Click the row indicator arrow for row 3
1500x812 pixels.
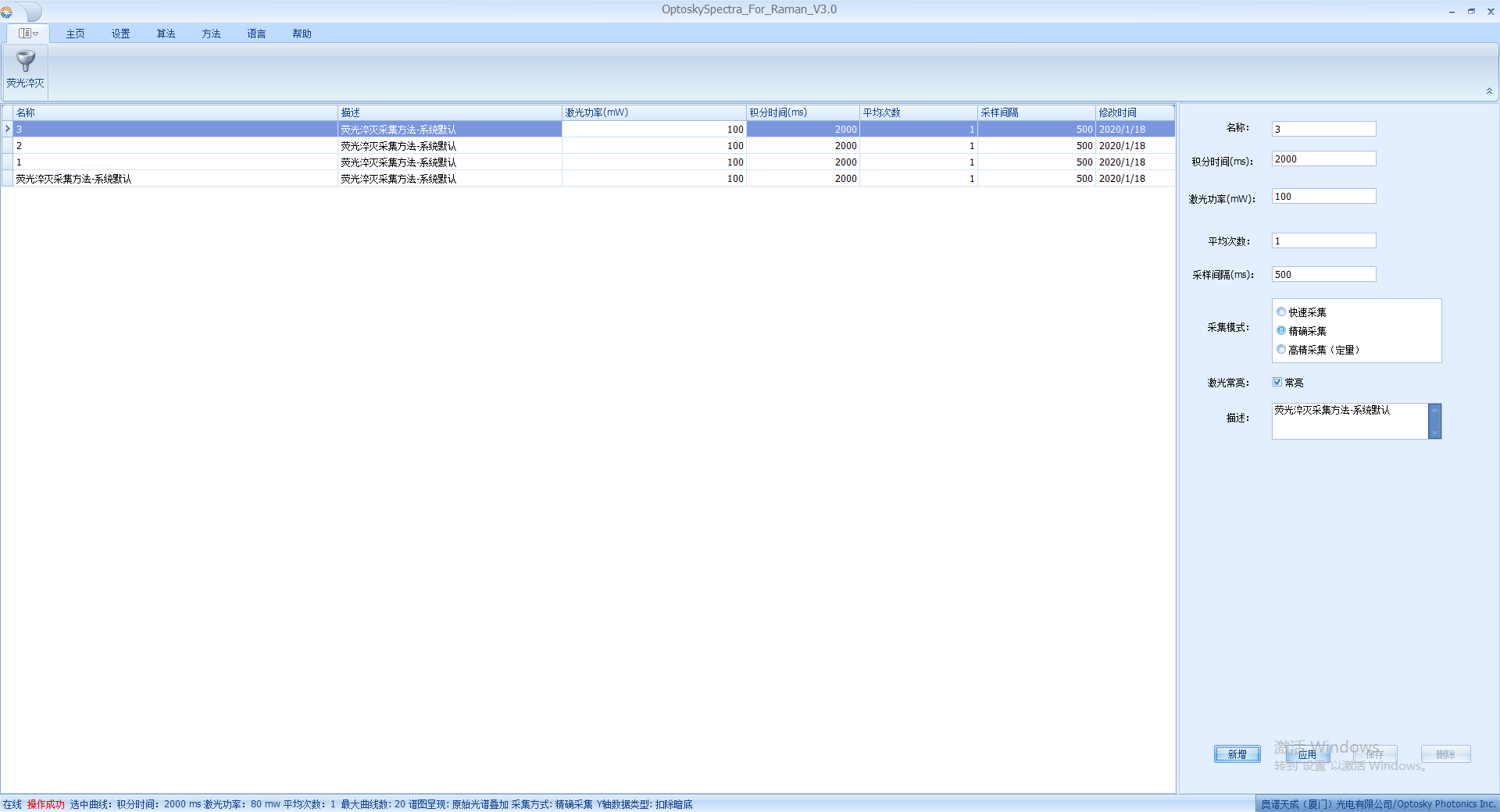point(7,129)
